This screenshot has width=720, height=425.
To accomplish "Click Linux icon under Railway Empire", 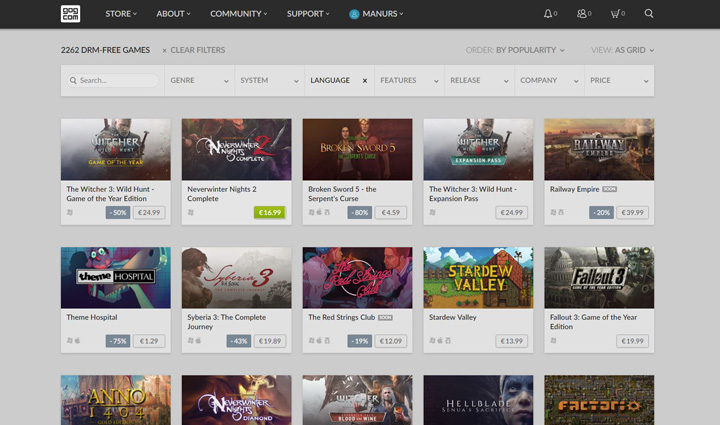I will tap(561, 212).
